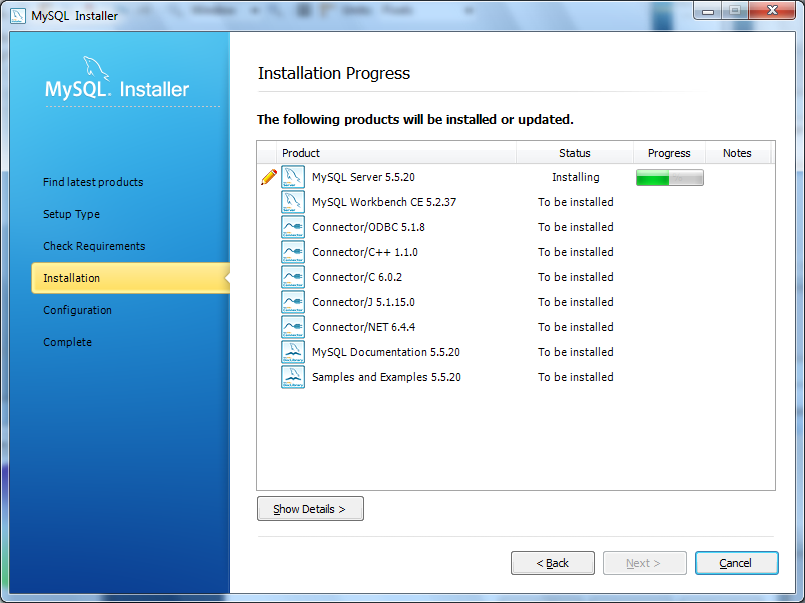This screenshot has height=603, width=805.
Task: Go back with the Back button
Action: coord(552,563)
